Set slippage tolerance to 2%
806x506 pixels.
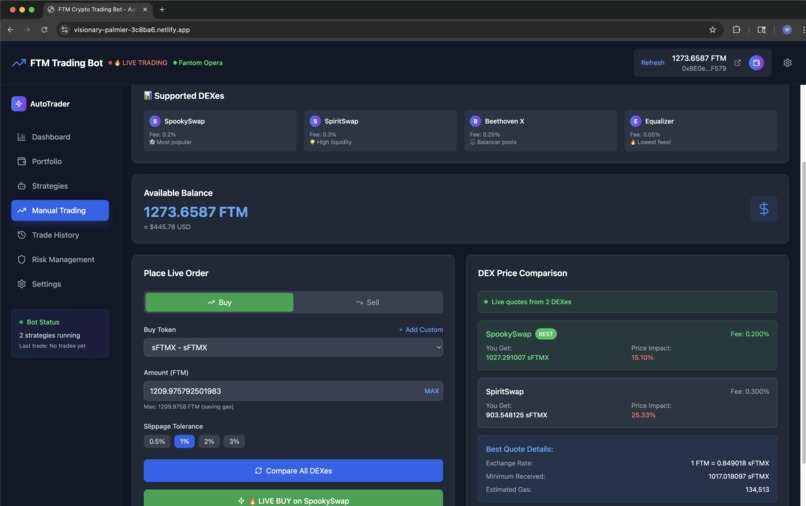(209, 441)
